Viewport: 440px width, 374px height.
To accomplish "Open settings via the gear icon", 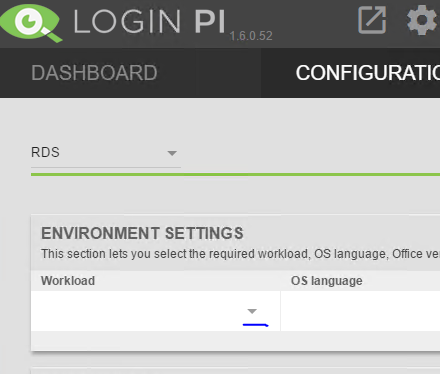I will point(422,20).
